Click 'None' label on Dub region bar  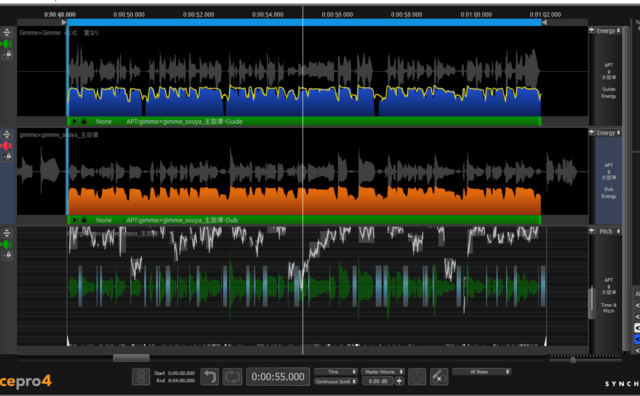(103, 220)
